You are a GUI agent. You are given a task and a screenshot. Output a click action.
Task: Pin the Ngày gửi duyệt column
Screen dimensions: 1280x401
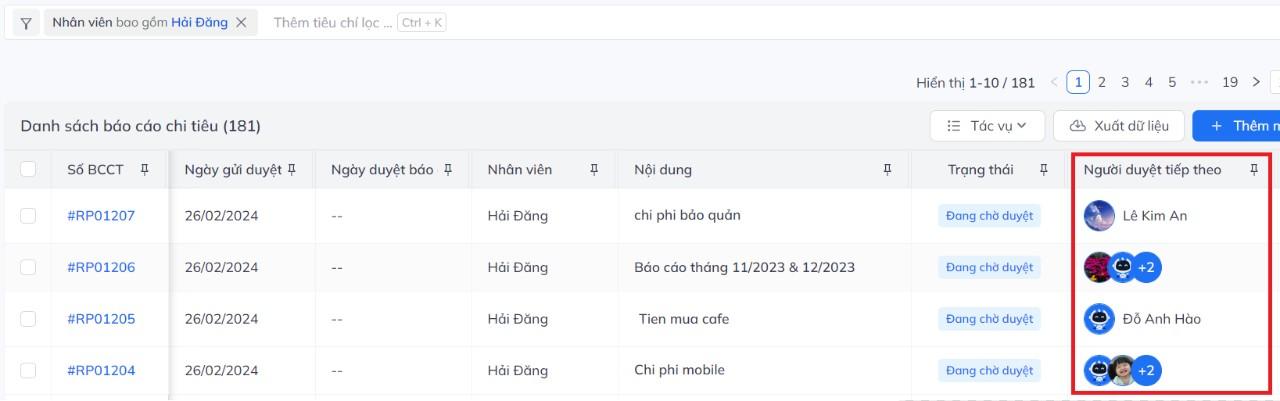pyautogui.click(x=292, y=169)
